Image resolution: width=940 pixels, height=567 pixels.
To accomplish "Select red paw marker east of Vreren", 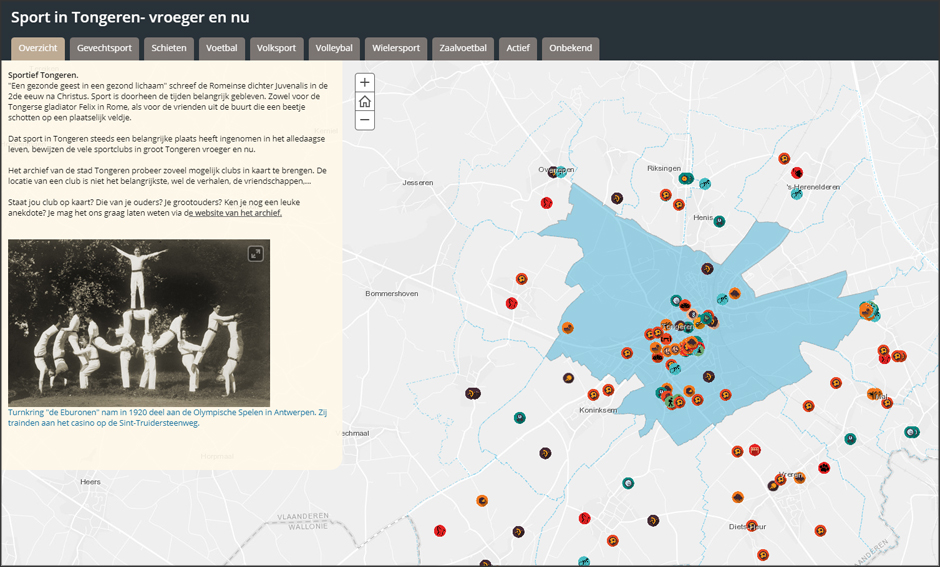I will pos(824,468).
